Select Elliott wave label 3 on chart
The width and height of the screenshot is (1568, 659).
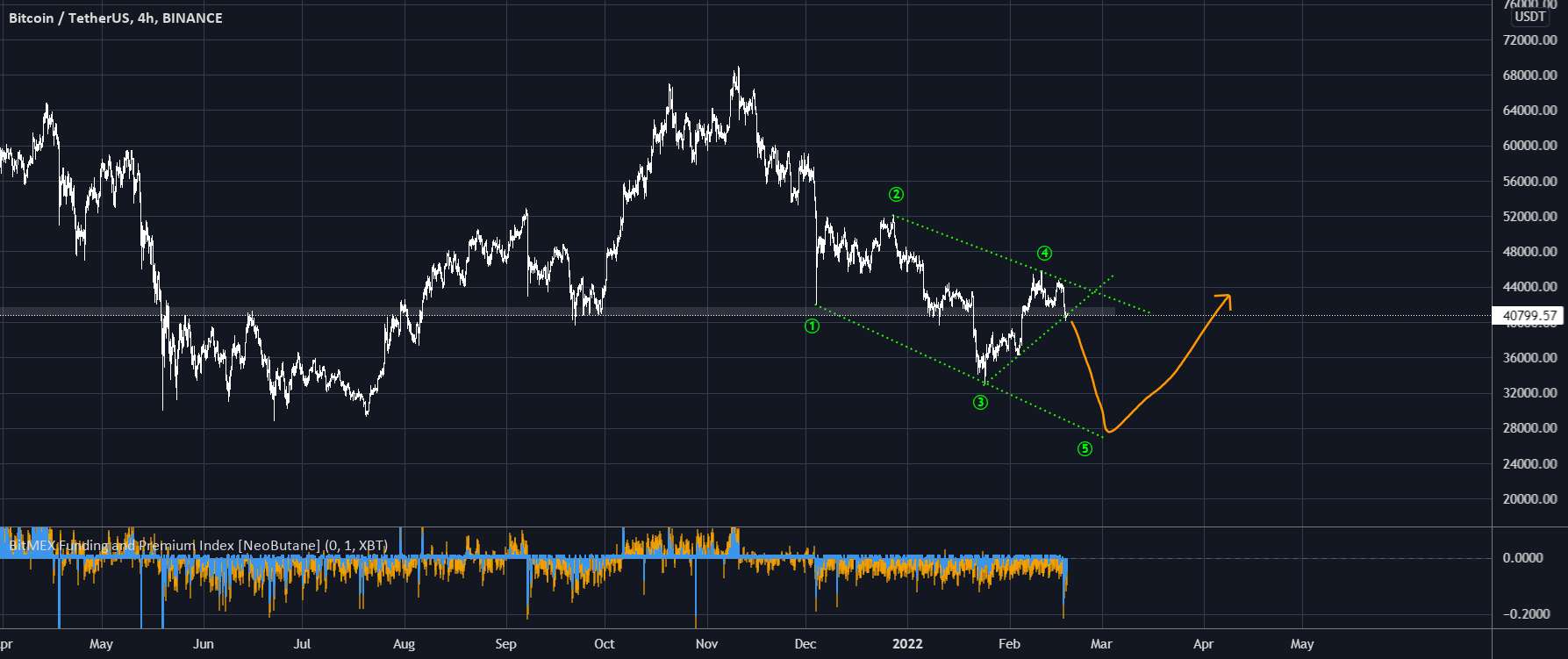980,403
